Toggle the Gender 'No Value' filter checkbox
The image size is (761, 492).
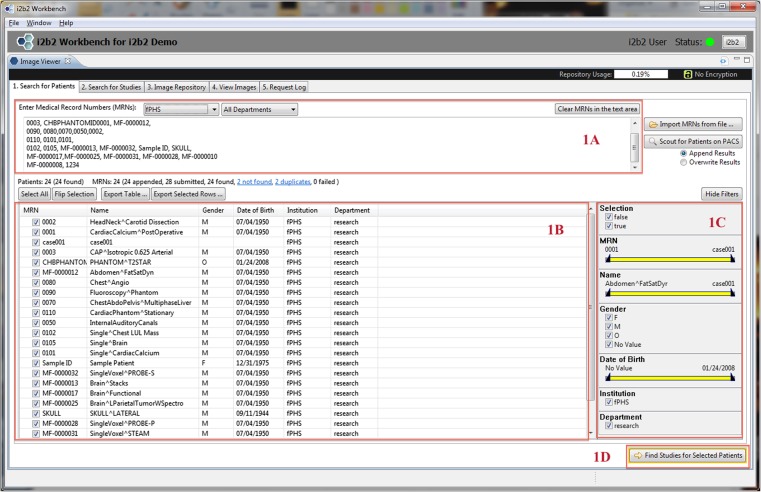610,345
